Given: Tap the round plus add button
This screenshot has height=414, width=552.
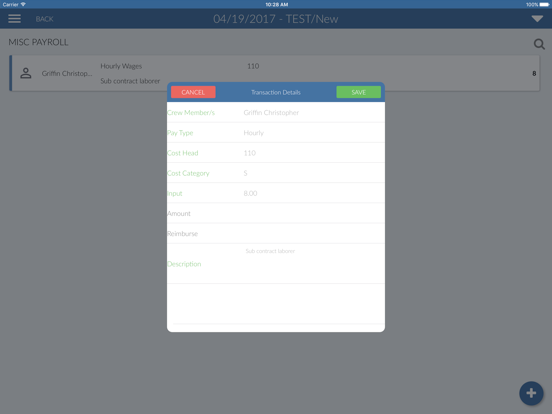Looking at the screenshot, I should [x=531, y=393].
